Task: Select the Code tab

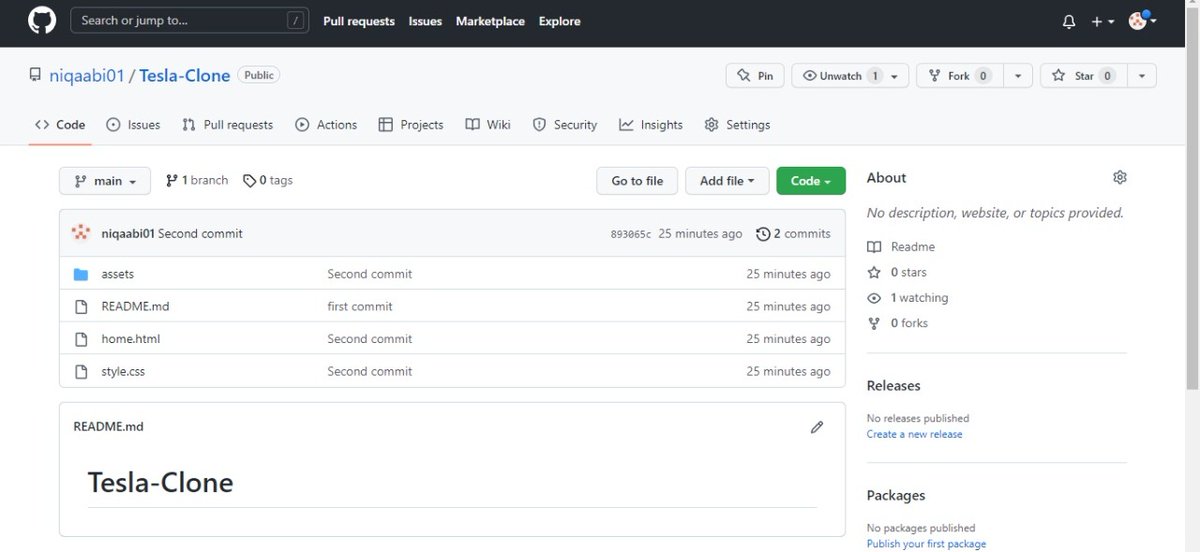Action: tap(60, 125)
